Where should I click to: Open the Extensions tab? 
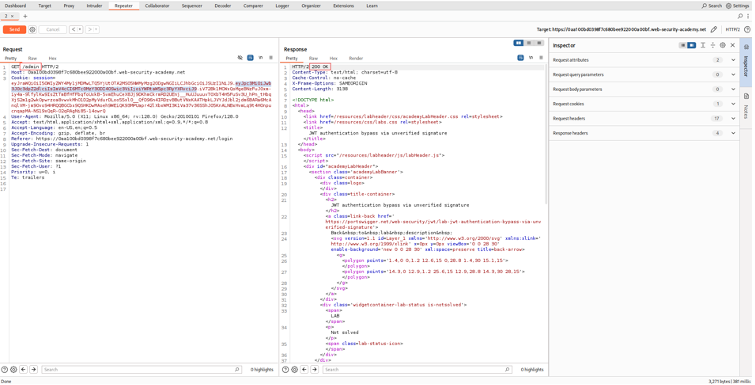[x=343, y=6]
